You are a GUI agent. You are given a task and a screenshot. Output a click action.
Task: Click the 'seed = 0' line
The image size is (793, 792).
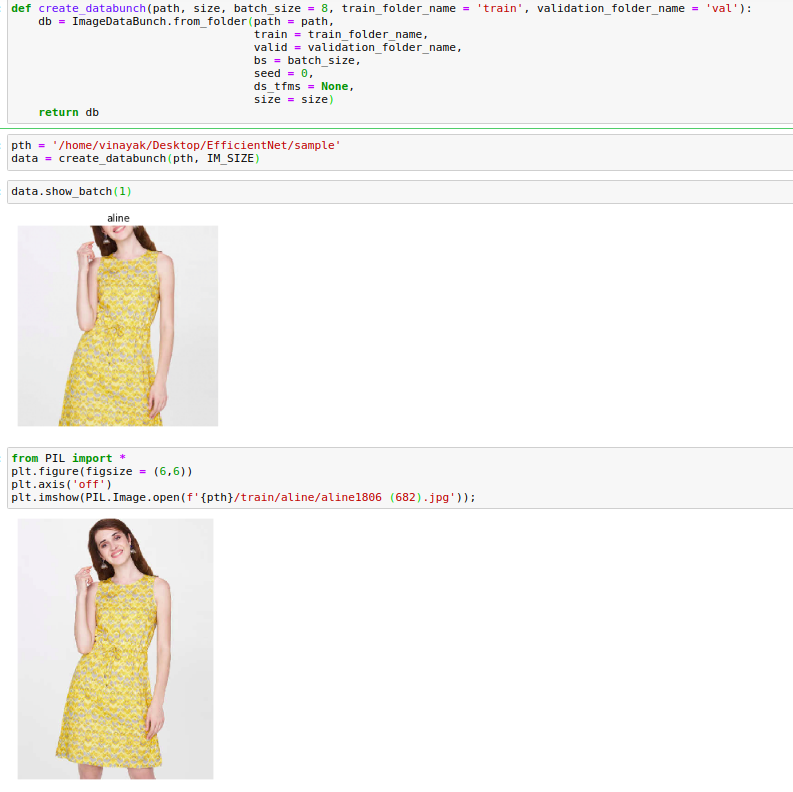click(x=283, y=73)
